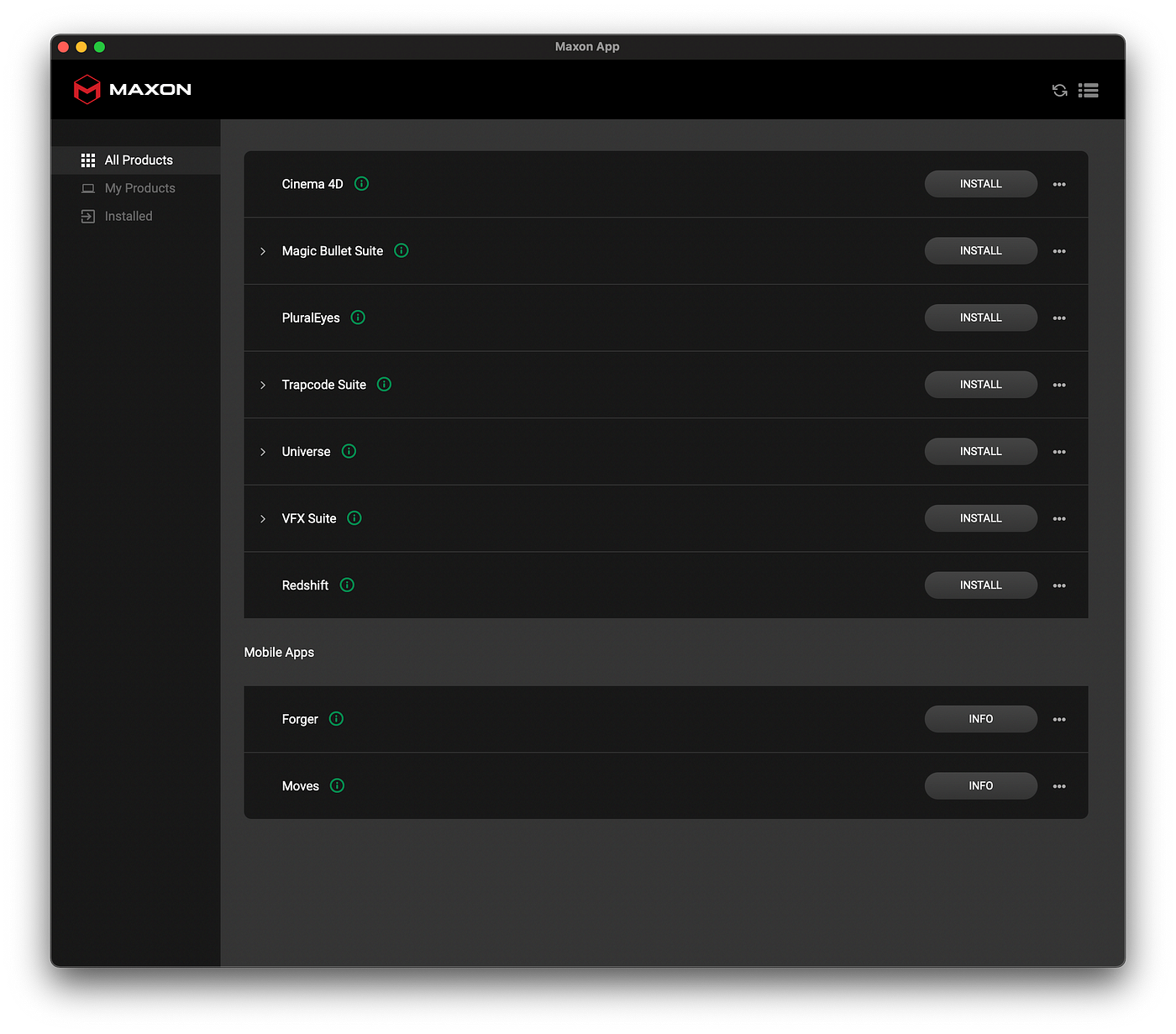Click the PluralEyes product name
Screen dimensions: 1176x1034
click(311, 318)
